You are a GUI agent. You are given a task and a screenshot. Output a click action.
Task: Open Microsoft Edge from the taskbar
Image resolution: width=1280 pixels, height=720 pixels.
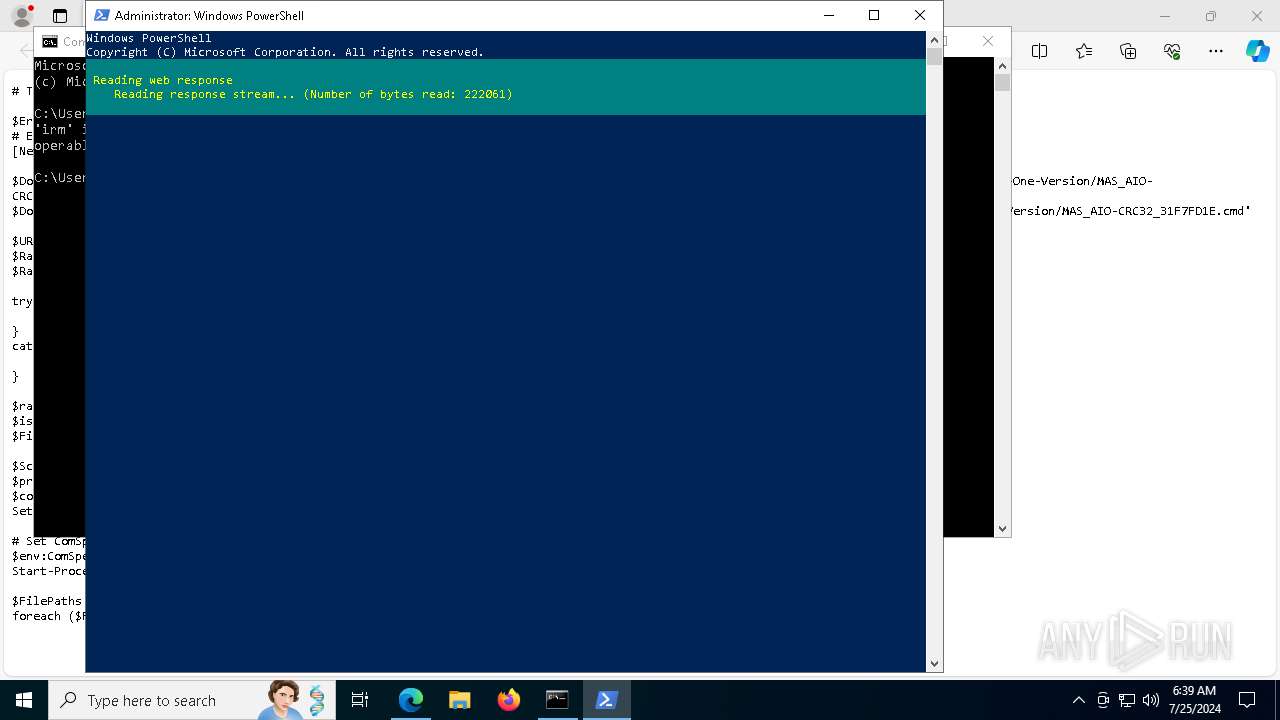point(411,700)
